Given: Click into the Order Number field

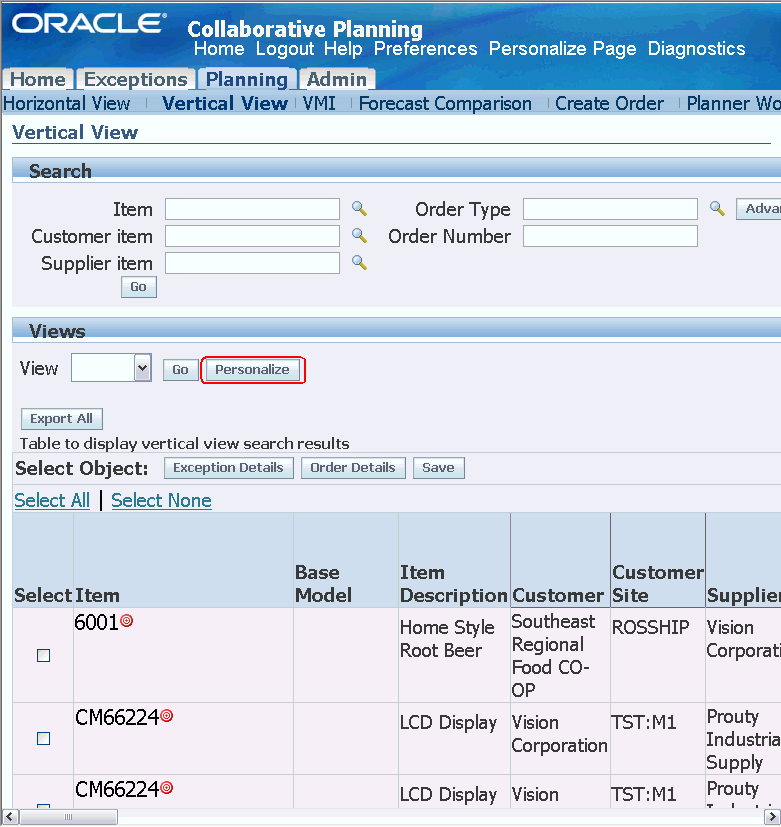Looking at the screenshot, I should (x=610, y=236).
